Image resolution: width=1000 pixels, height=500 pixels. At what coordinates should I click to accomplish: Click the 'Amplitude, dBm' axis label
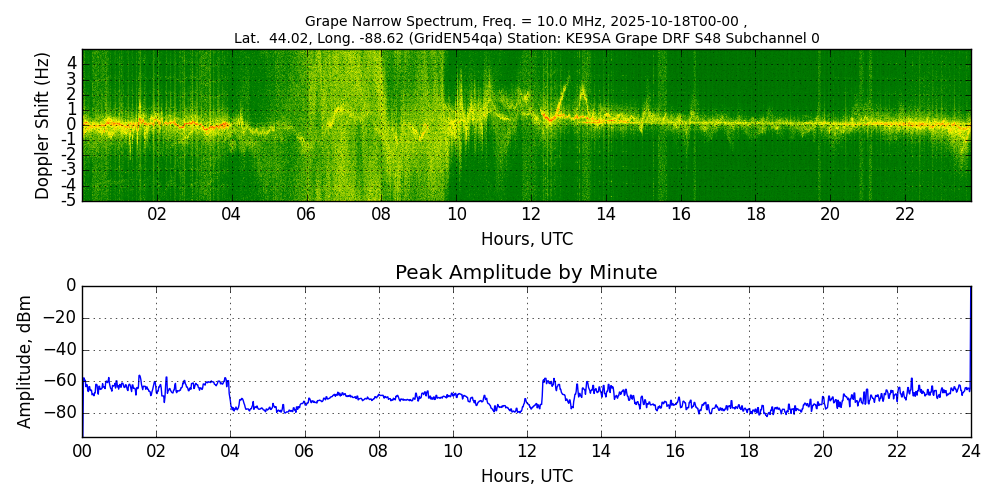point(26,361)
